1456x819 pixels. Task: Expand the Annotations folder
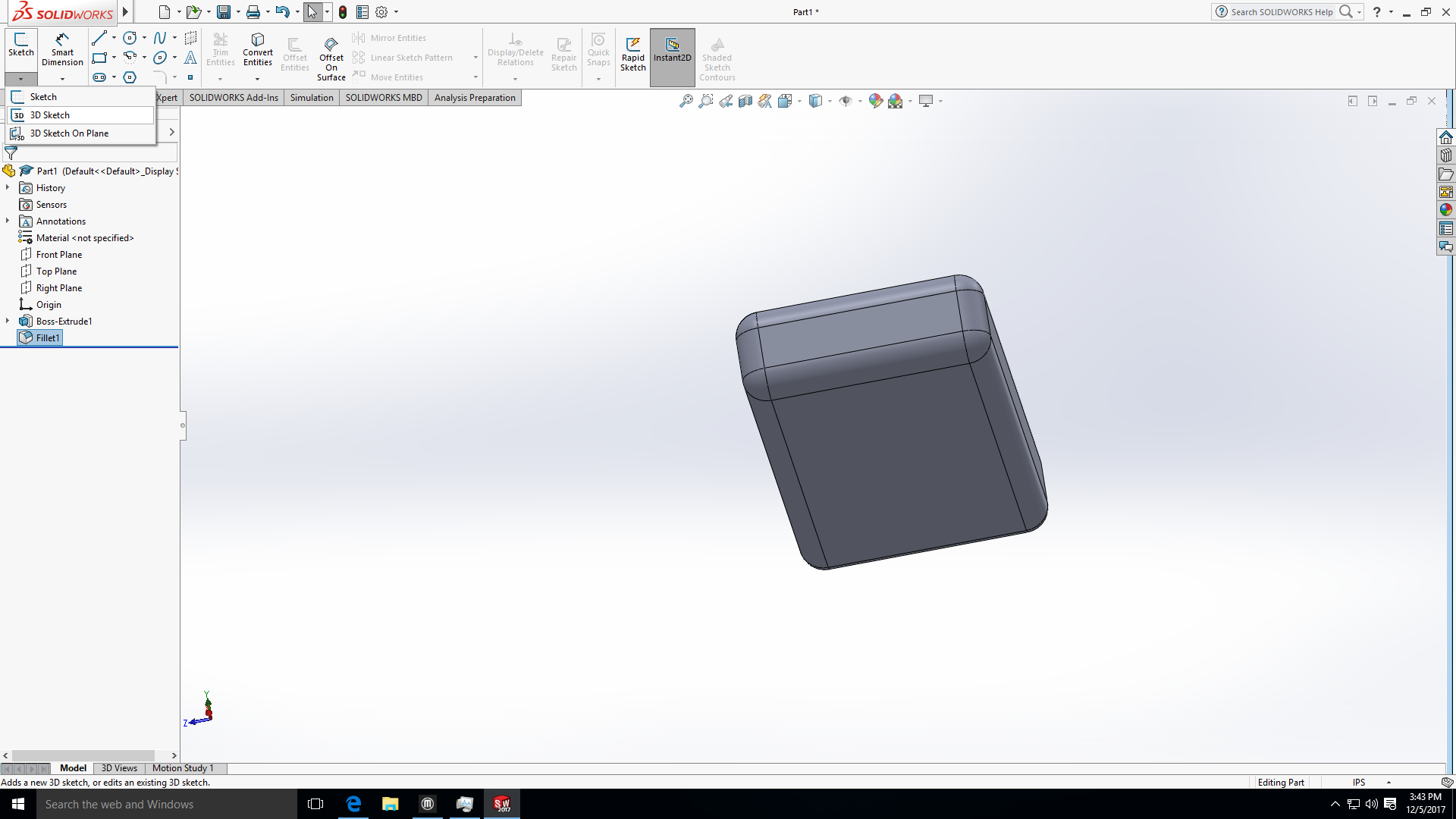coord(8,221)
